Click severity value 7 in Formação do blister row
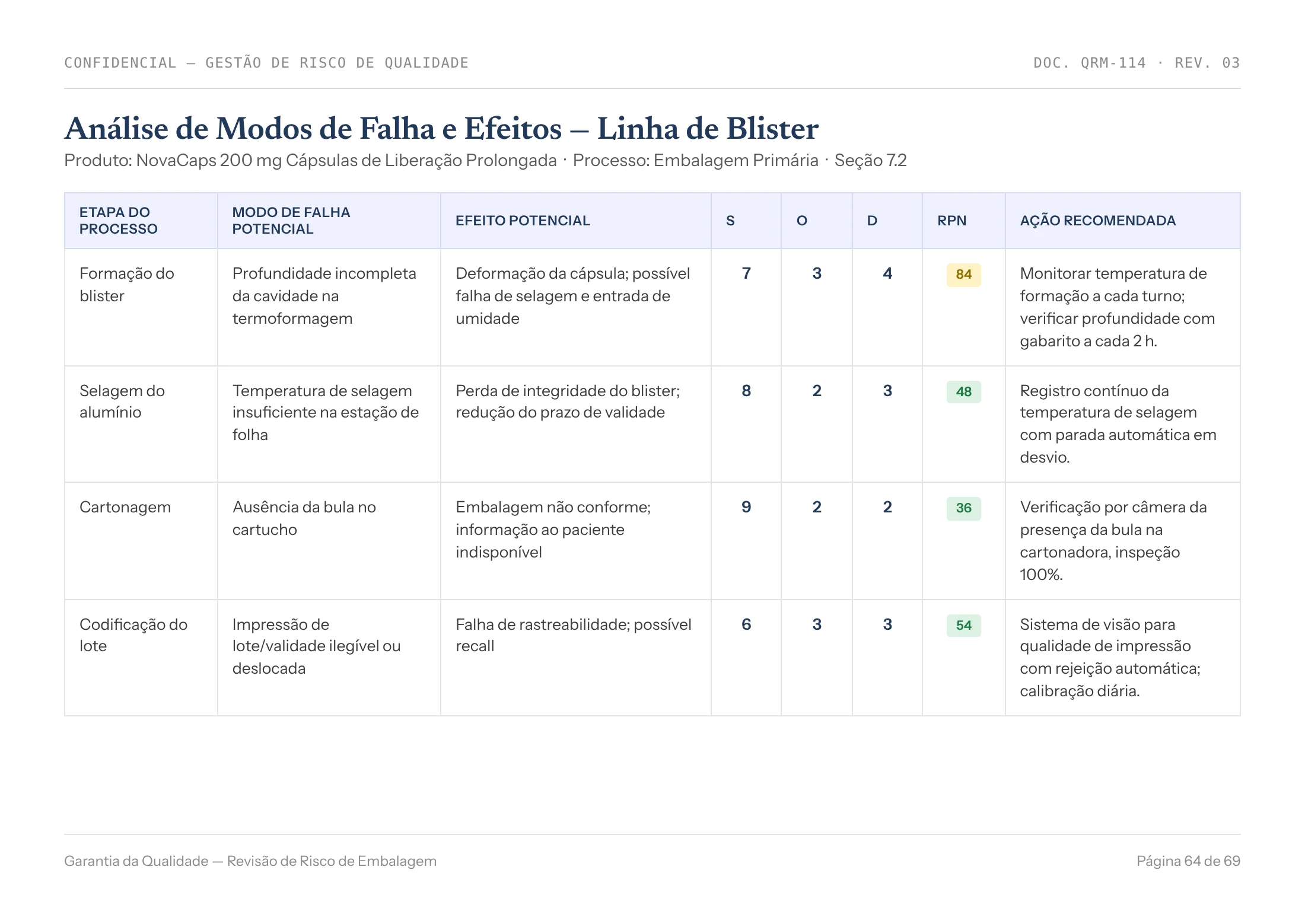1305x924 pixels. tap(746, 273)
